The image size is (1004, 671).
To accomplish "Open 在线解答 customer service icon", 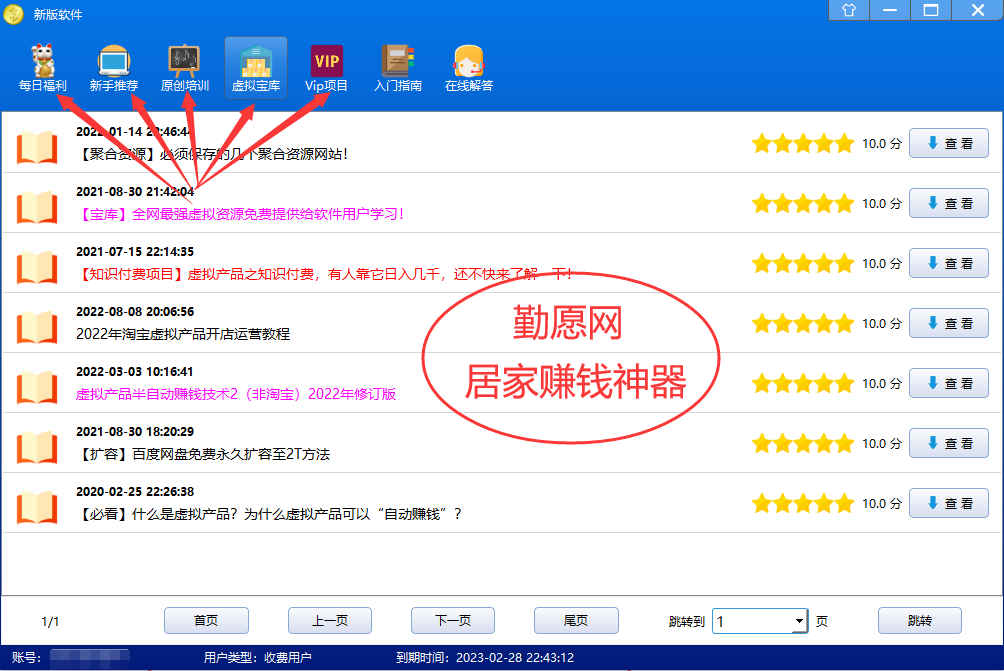I will [468, 62].
